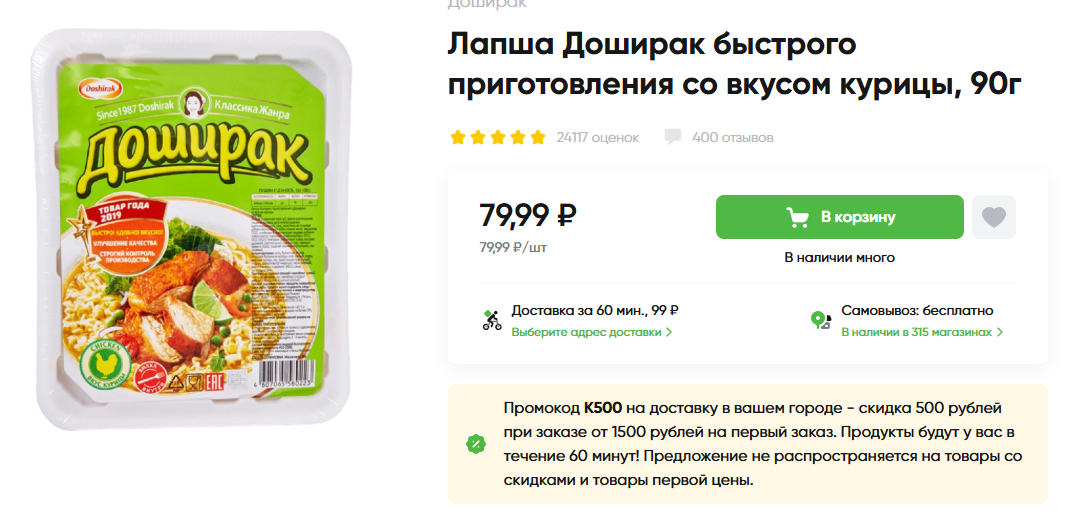This screenshot has height=522, width=1081.
Task: Click the 'Самовывоз: бесплатно' pickup text
Action: tap(917, 311)
